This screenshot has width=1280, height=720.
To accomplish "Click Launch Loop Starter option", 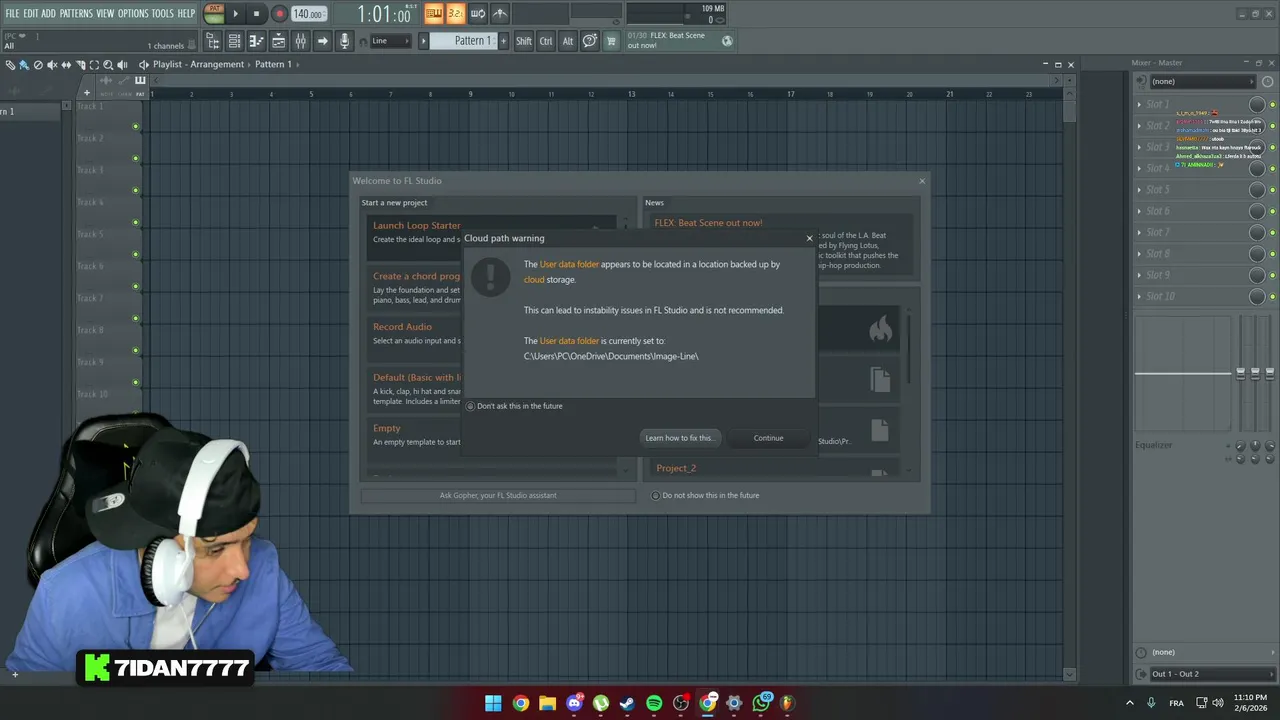I will 417,226.
